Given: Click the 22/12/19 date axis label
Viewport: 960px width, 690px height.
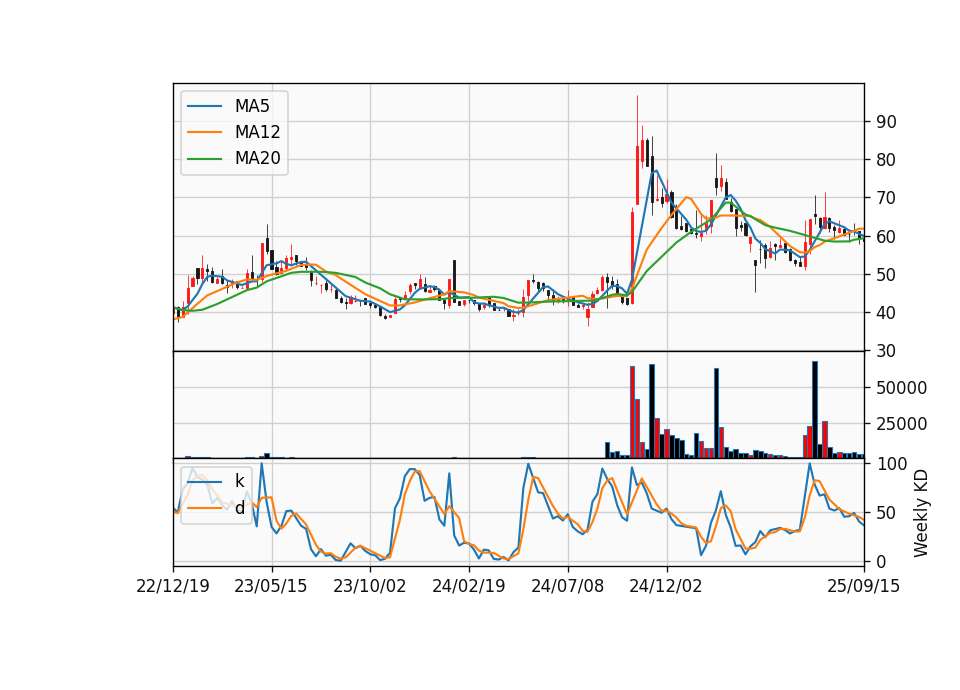Looking at the screenshot, I should point(173,586).
